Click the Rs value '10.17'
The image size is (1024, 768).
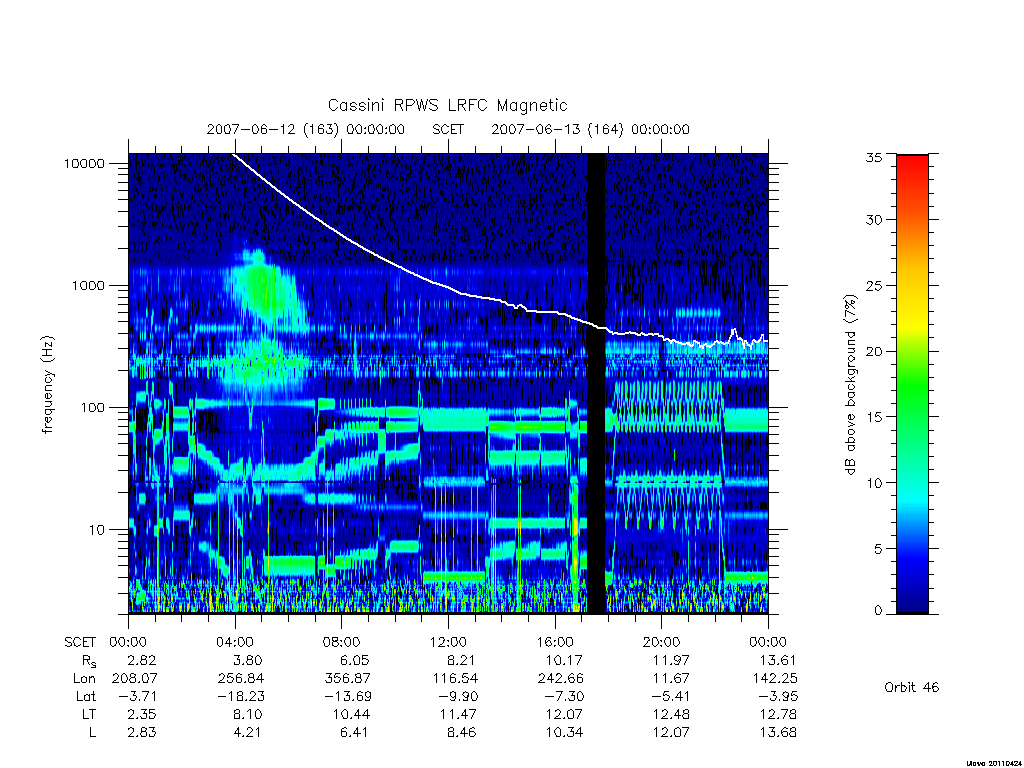[564, 660]
